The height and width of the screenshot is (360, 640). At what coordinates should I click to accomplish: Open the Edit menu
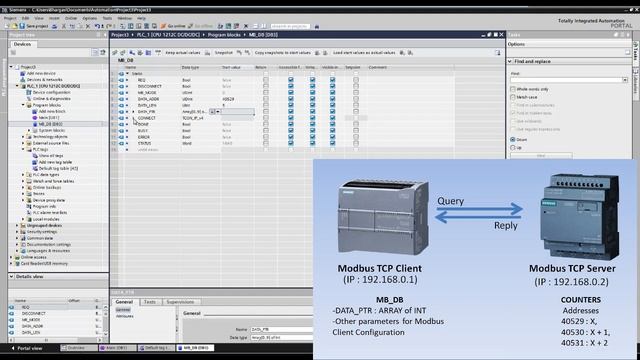(25, 18)
